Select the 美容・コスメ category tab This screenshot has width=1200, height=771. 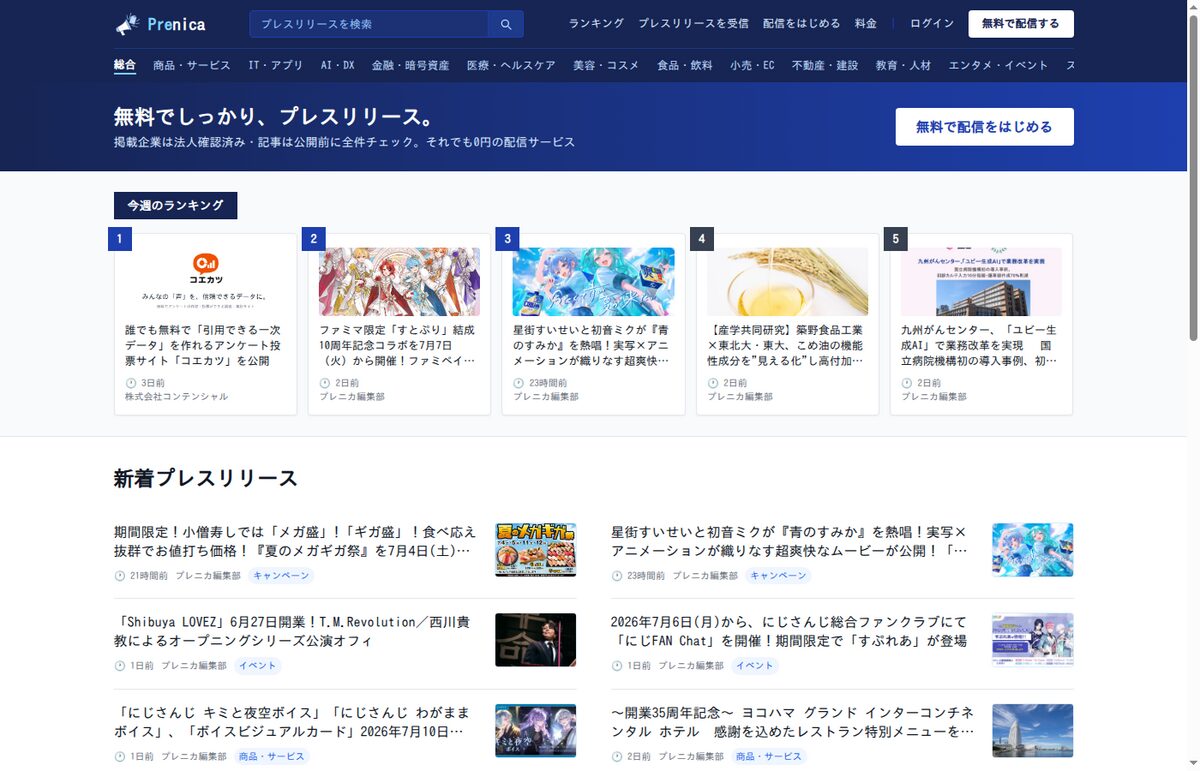point(606,65)
